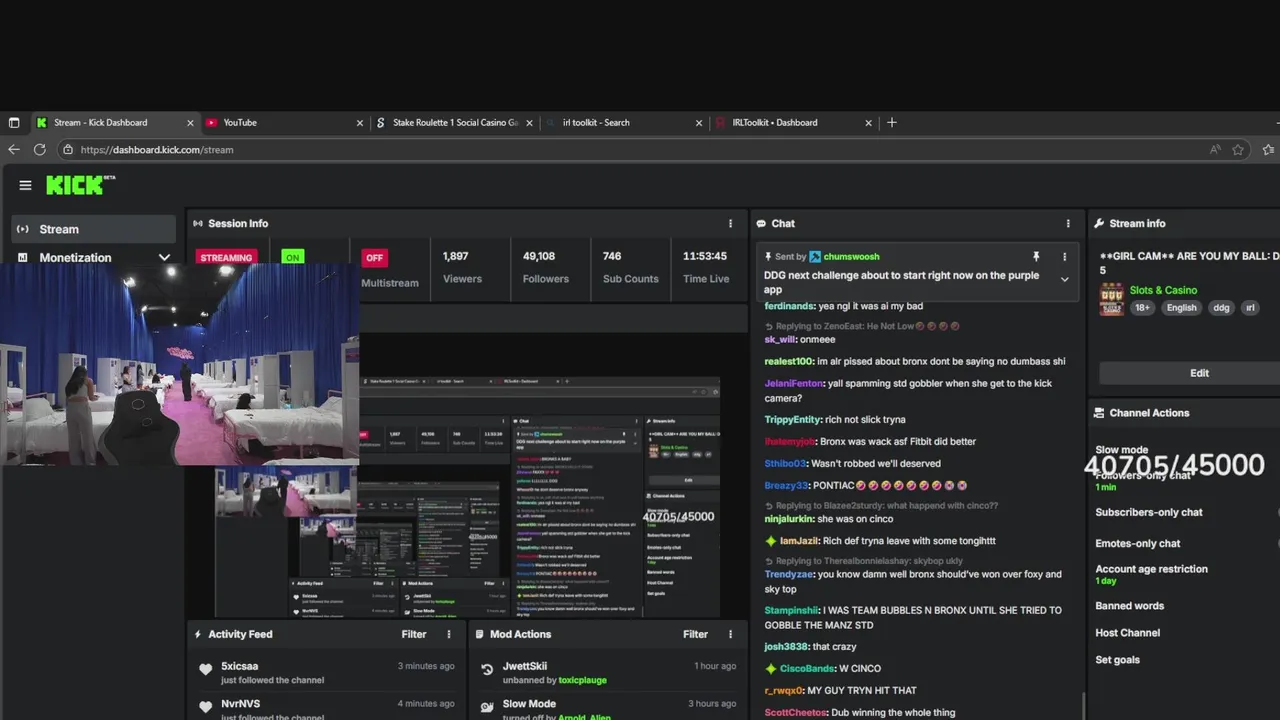Screen dimensions: 1280x720
Task: Unpin the pinned chat message pin icon
Action: (1036, 257)
